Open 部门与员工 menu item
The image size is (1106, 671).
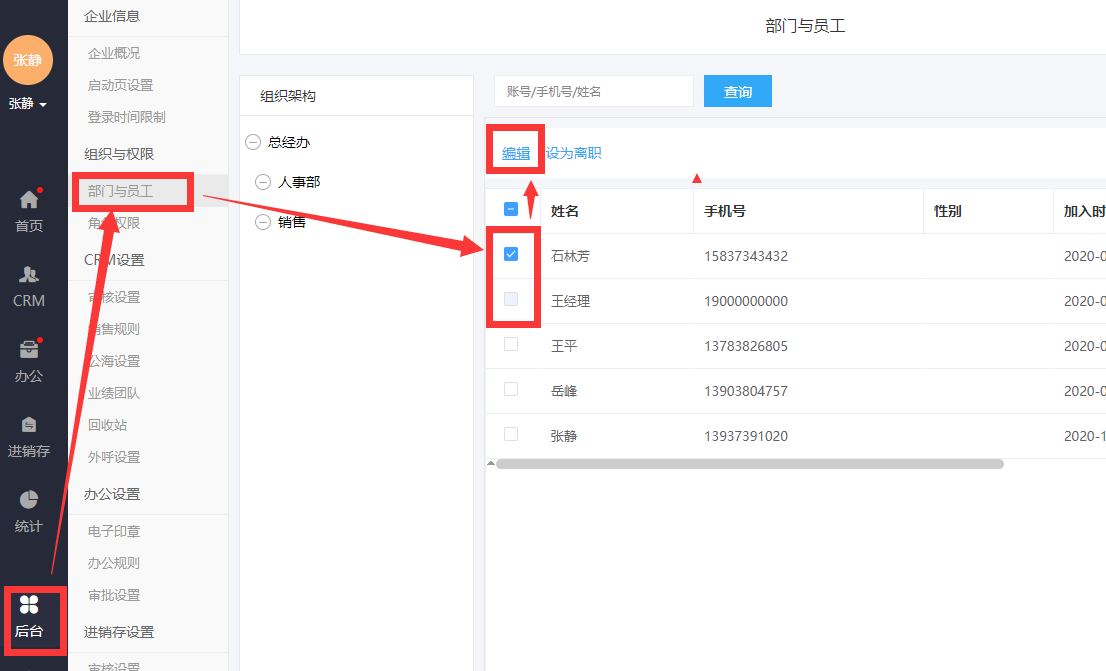click(121, 191)
